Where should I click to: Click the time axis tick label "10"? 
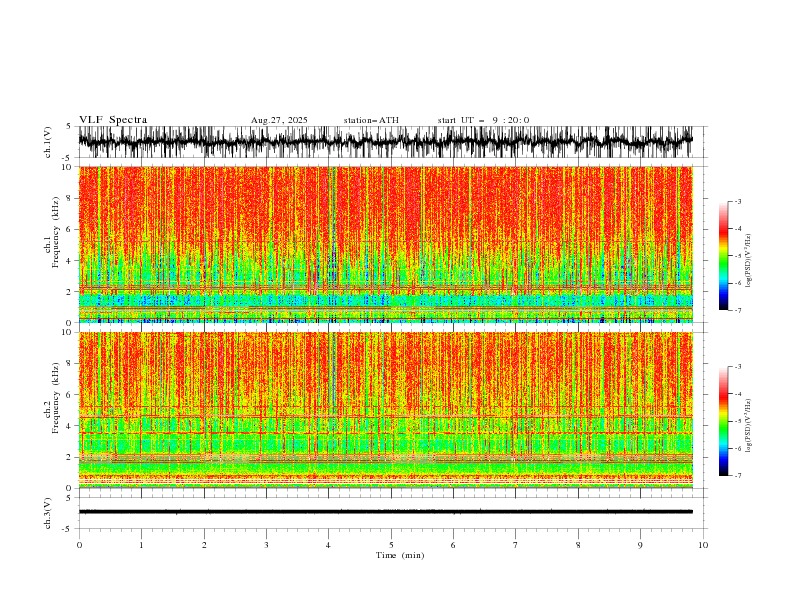(703, 545)
